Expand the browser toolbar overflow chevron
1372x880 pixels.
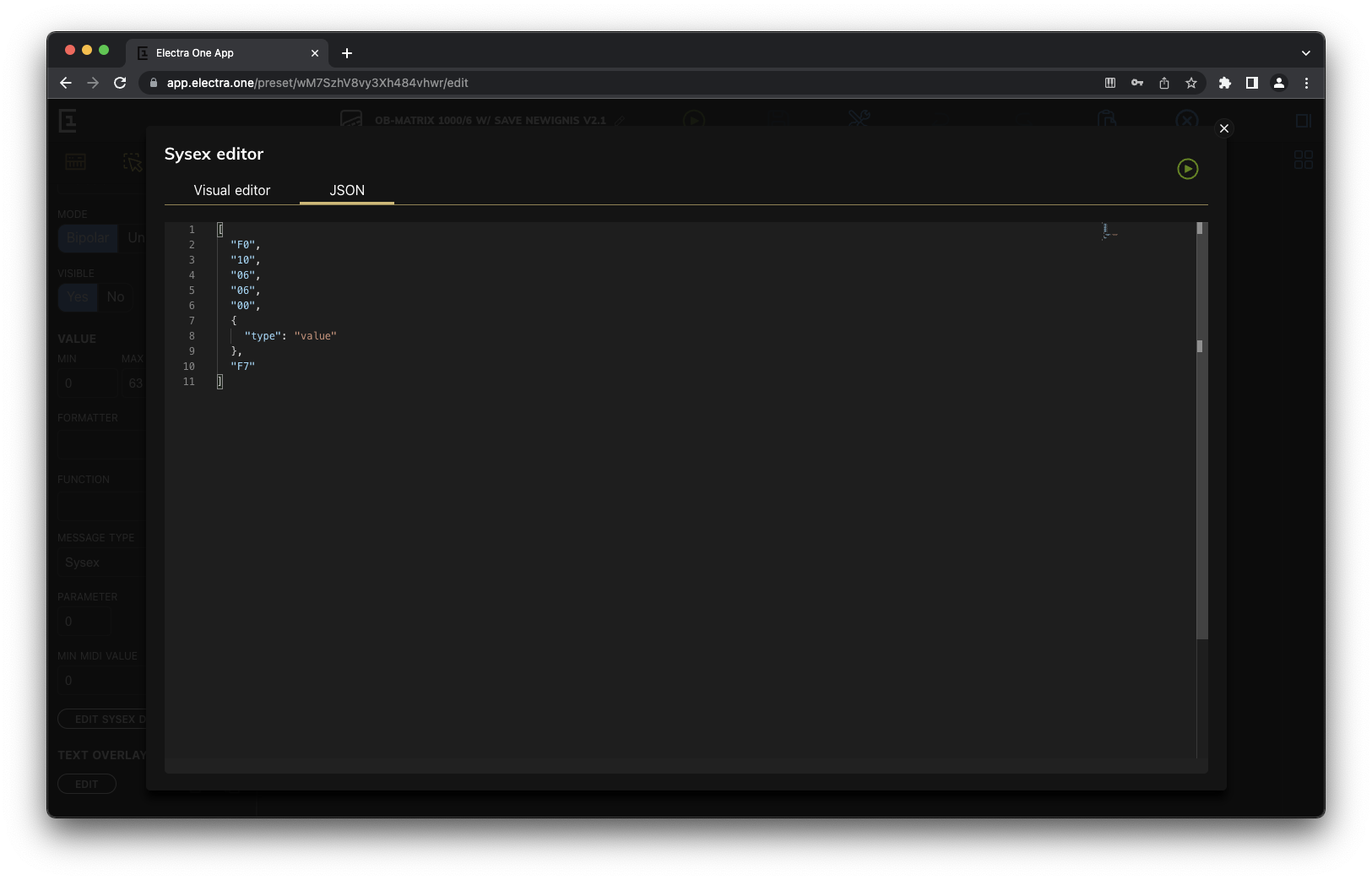(x=1306, y=52)
